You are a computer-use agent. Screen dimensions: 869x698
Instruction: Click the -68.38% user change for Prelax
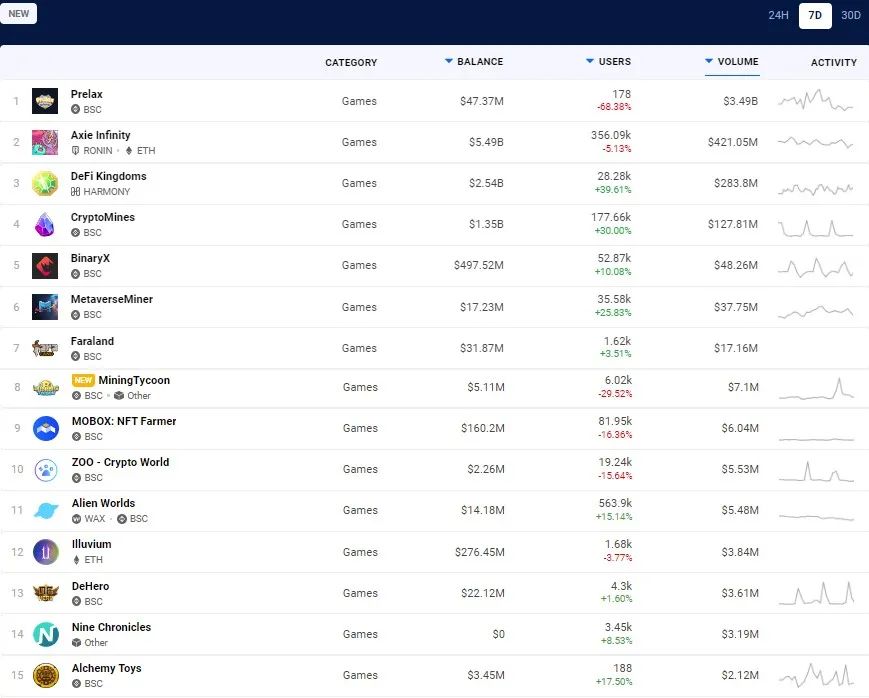pyautogui.click(x=614, y=106)
